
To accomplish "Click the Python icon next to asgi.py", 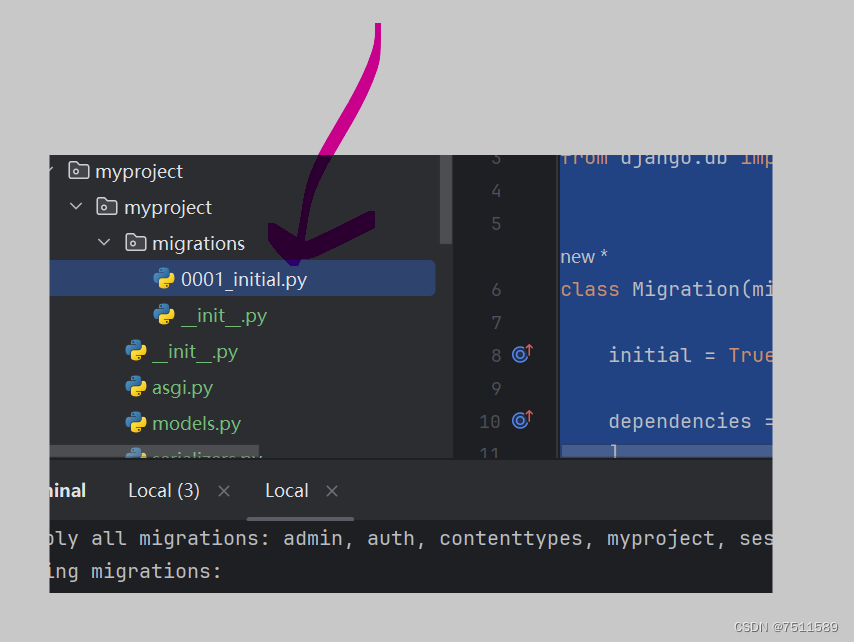I will [136, 387].
